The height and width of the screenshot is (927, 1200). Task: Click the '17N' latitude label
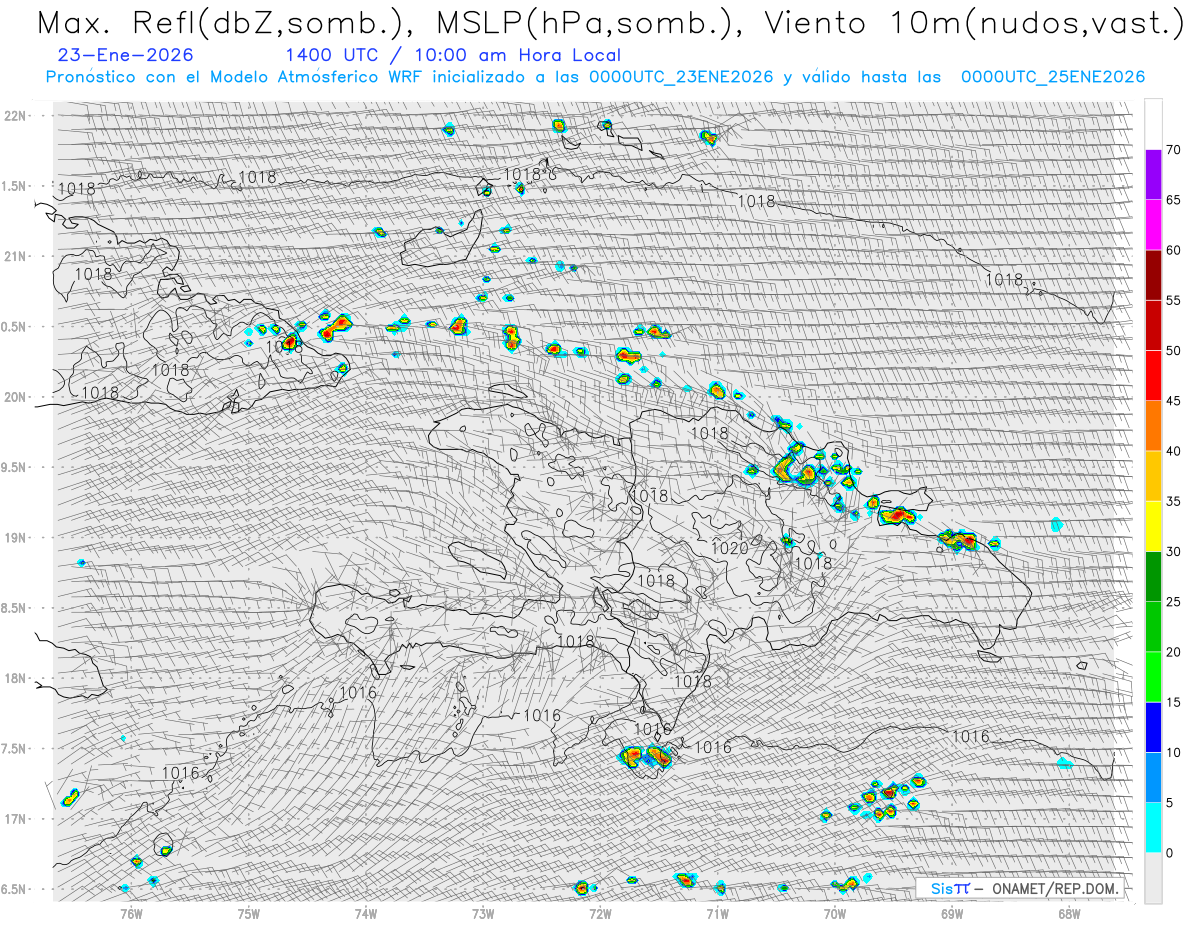15,819
